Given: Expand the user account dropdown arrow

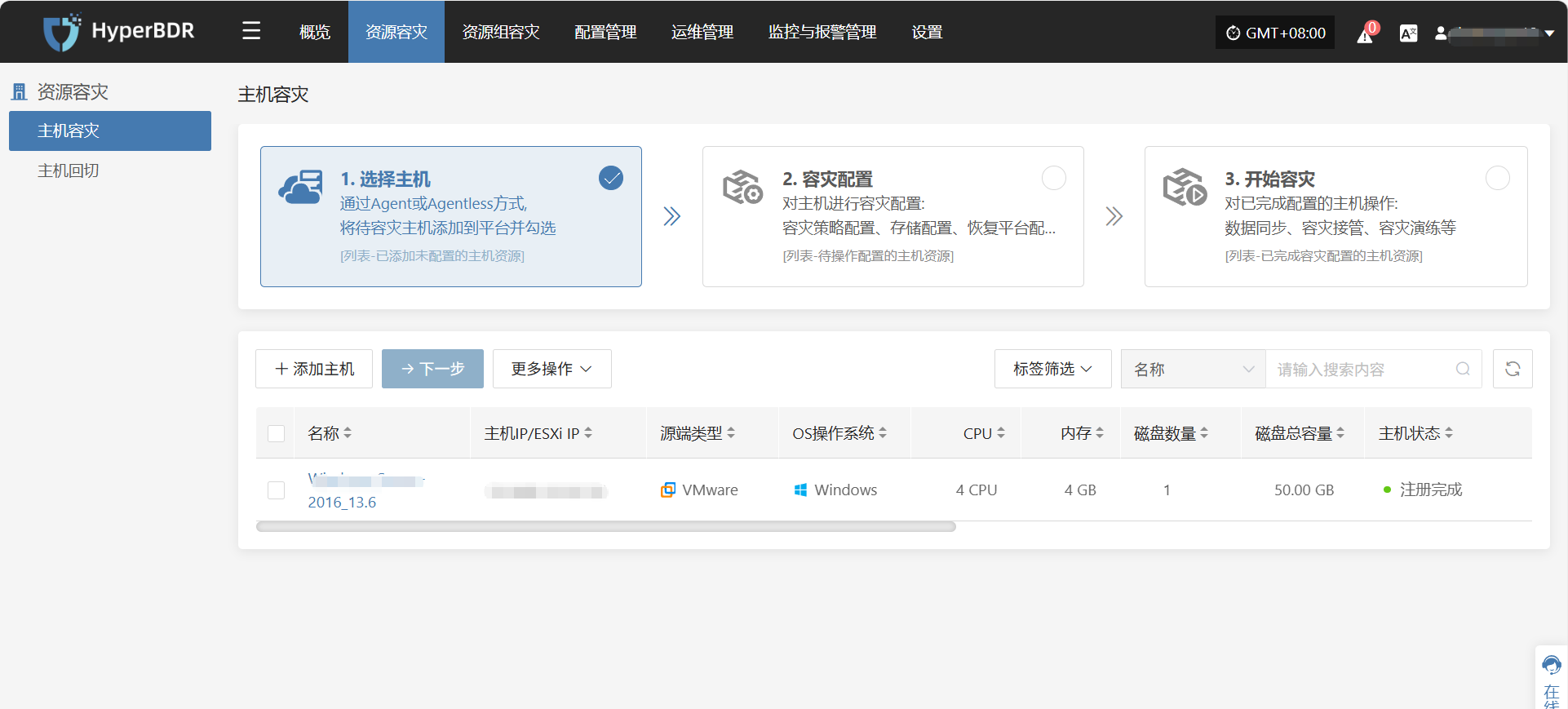Looking at the screenshot, I should (x=1549, y=33).
